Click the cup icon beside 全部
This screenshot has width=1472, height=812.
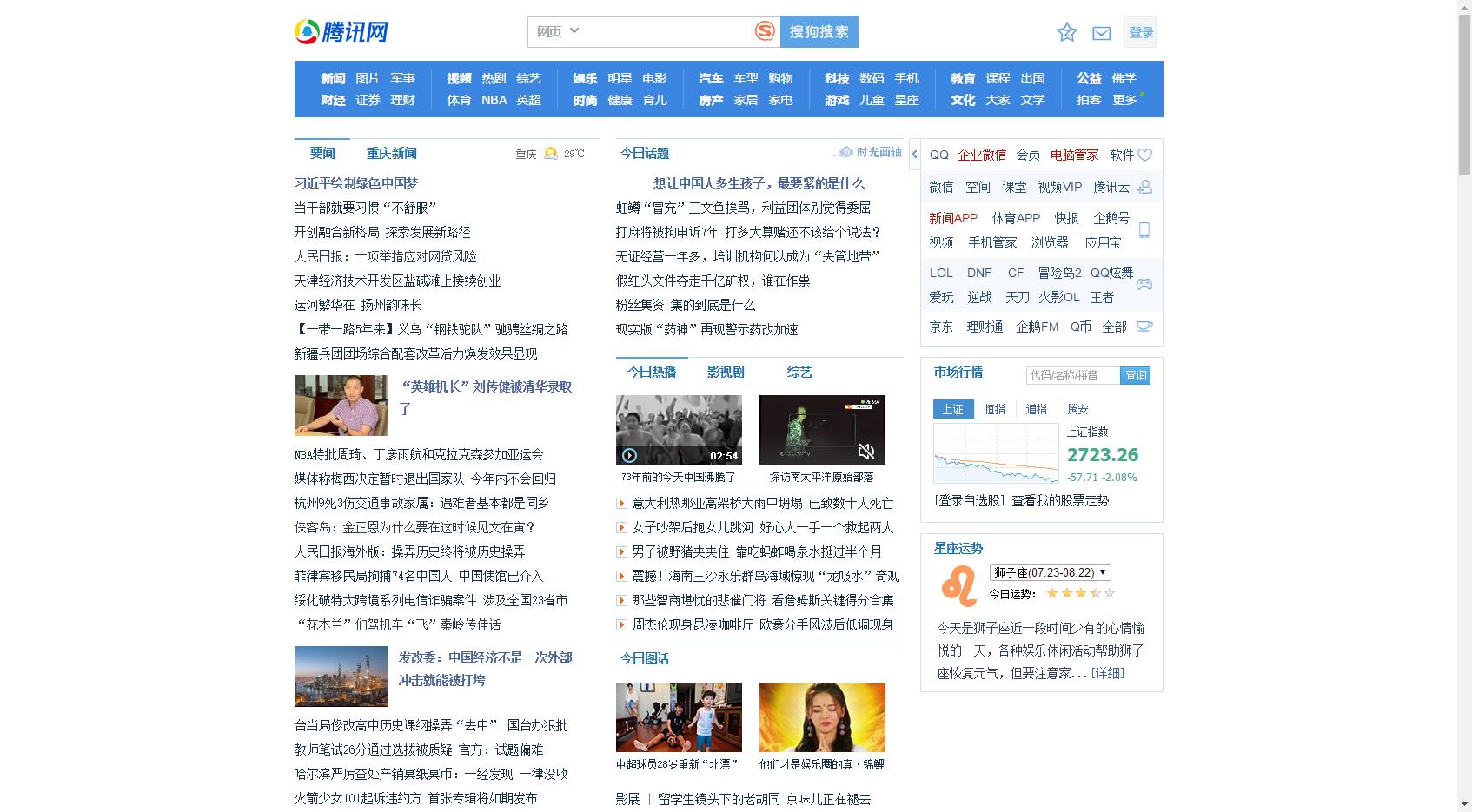pyautogui.click(x=1144, y=327)
